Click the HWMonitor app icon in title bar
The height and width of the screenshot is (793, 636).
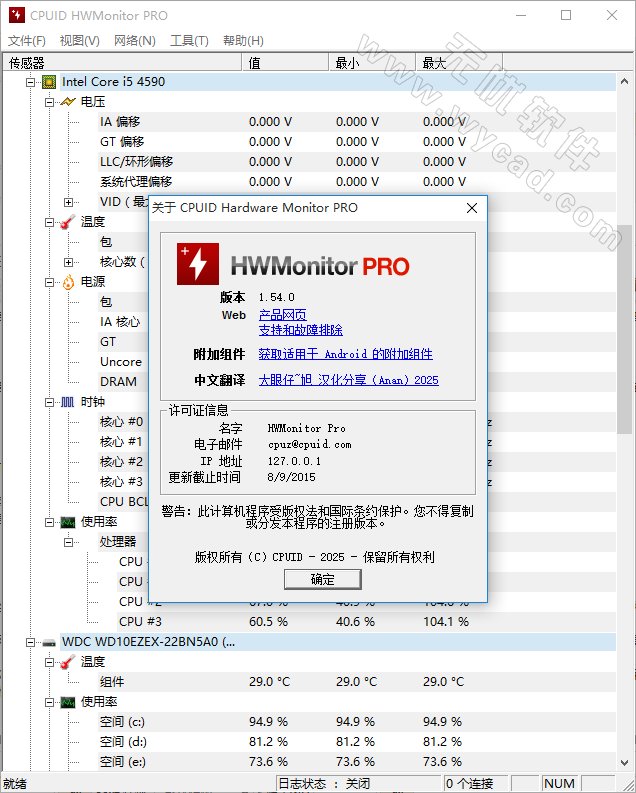point(17,15)
